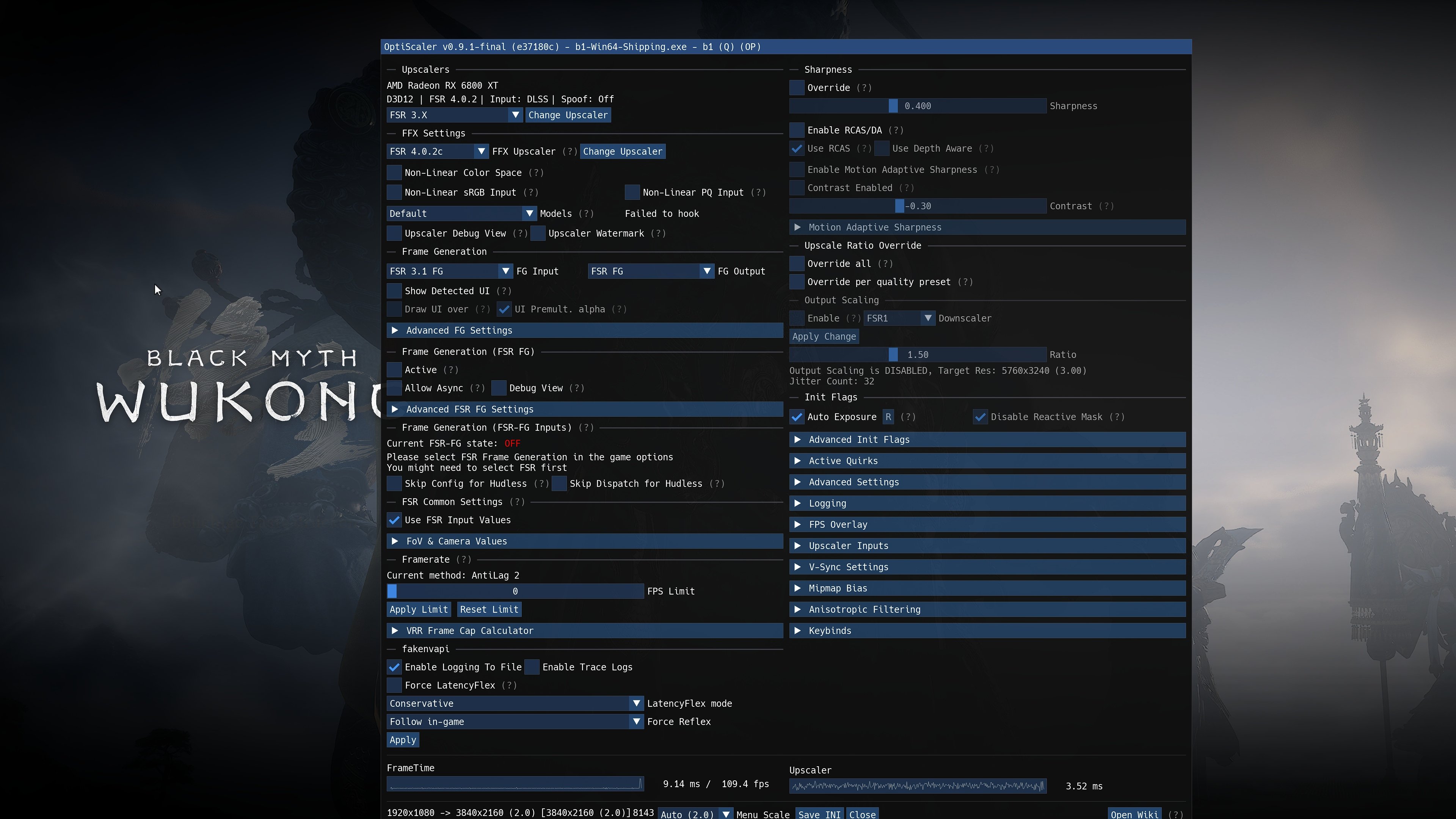Open the FFX Upscaler dropdown showing FSR 4.0.2c
The image size is (1456, 819).
[x=438, y=152]
